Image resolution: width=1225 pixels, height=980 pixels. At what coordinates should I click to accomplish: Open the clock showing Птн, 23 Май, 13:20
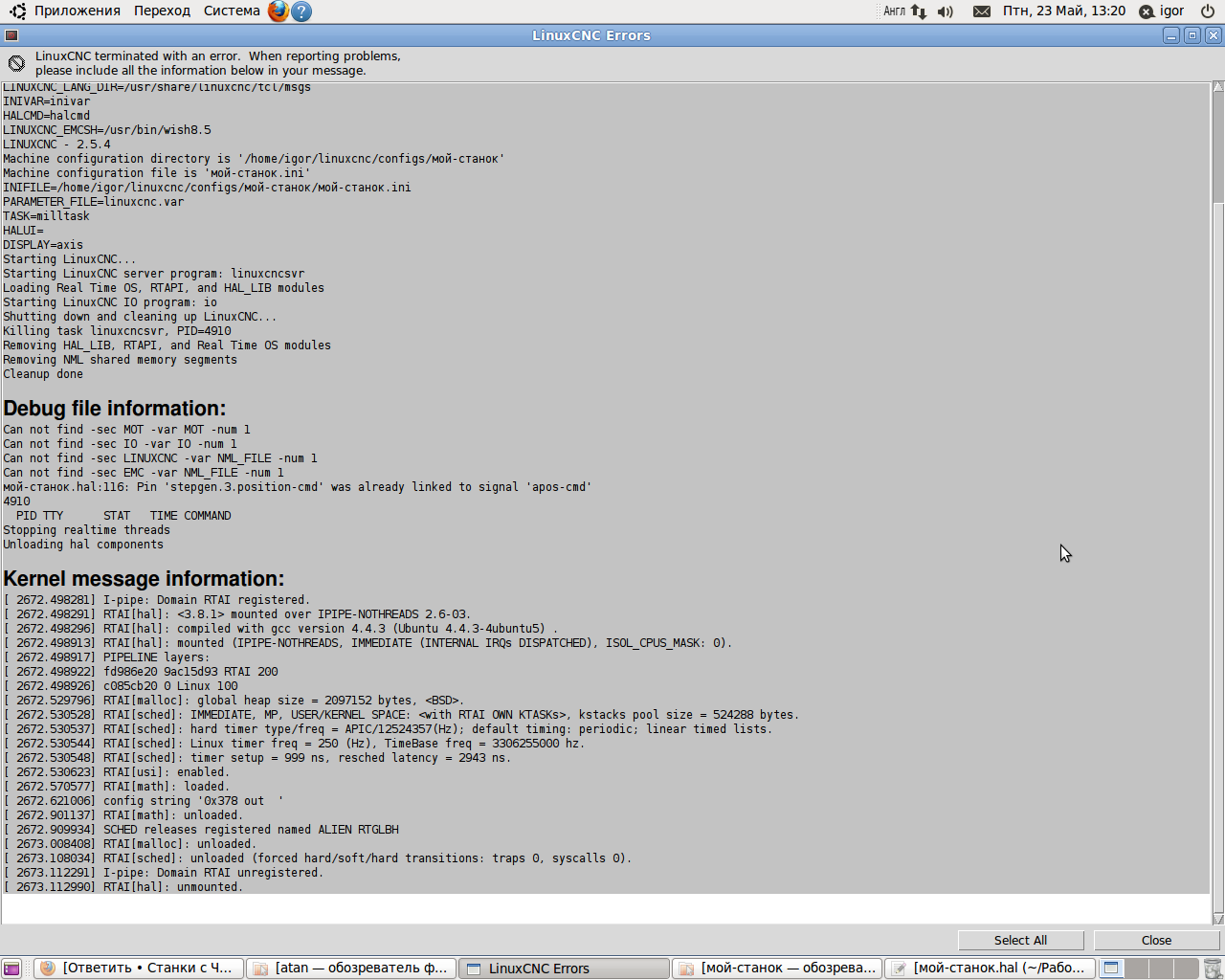tap(1064, 11)
